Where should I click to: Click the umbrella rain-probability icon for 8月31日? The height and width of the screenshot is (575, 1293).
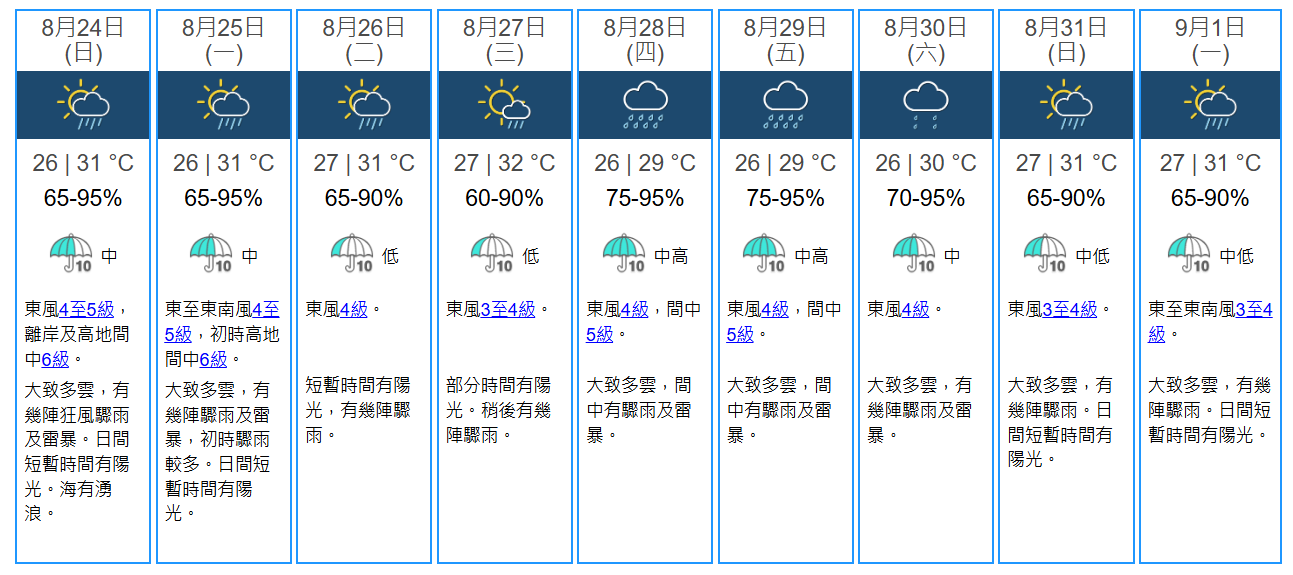click(x=1044, y=254)
